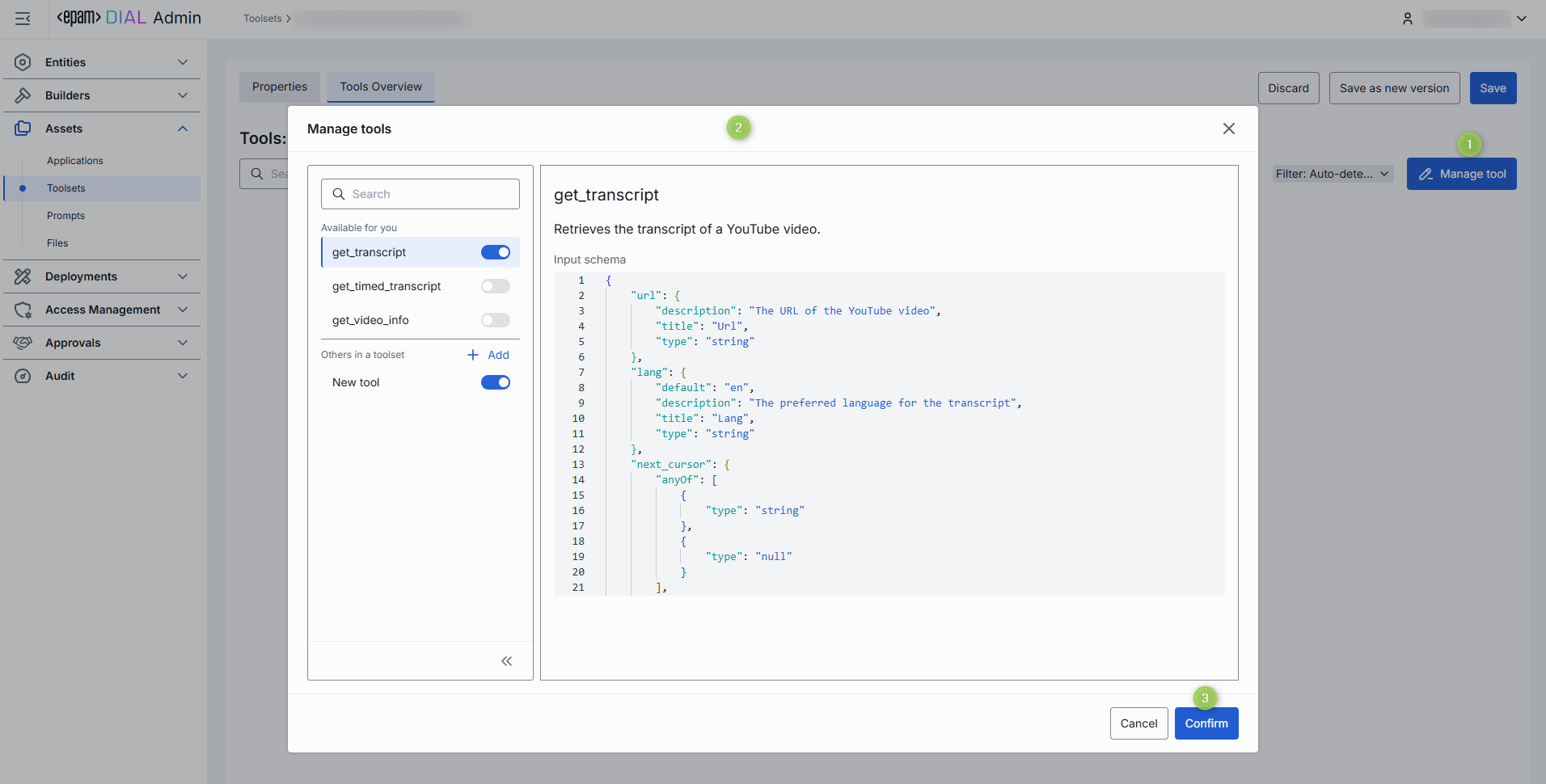Enable the get_timed_transcript toggle
The image size is (1546, 784).
coord(495,286)
